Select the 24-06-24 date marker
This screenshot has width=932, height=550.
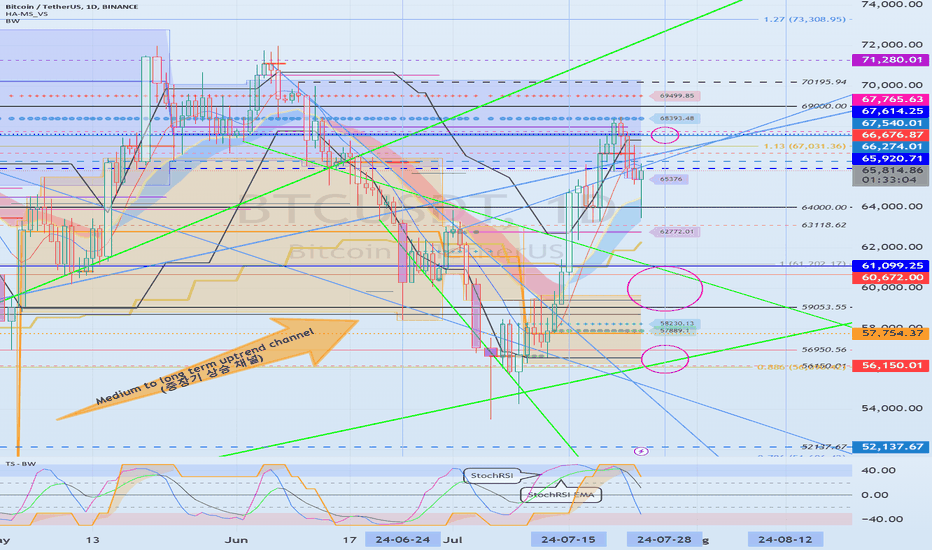click(x=403, y=539)
